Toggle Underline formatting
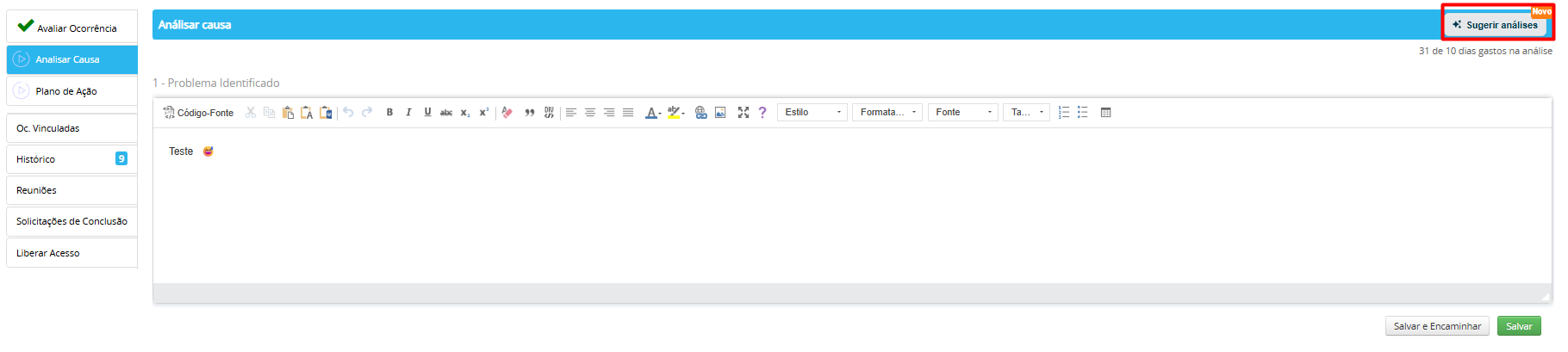The height and width of the screenshot is (352, 1568). 427,113
